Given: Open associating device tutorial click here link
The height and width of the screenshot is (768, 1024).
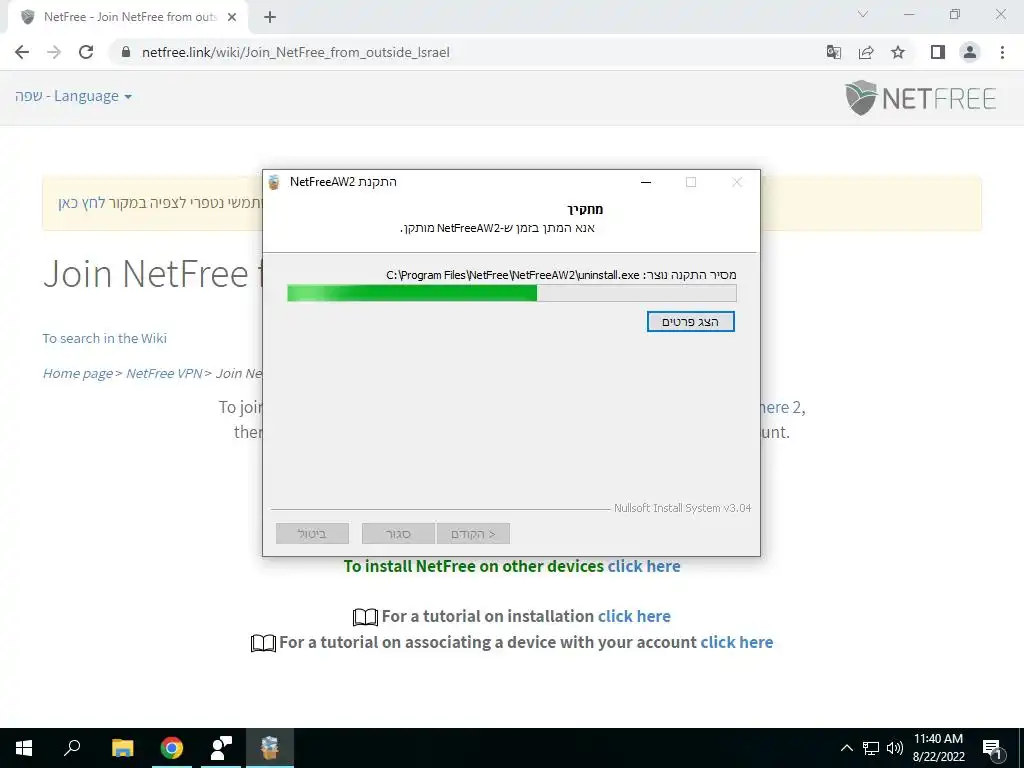Looking at the screenshot, I should 737,642.
